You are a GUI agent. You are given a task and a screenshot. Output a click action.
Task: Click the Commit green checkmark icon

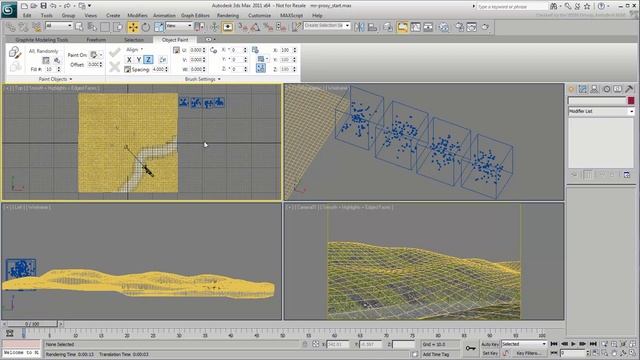[115, 52]
